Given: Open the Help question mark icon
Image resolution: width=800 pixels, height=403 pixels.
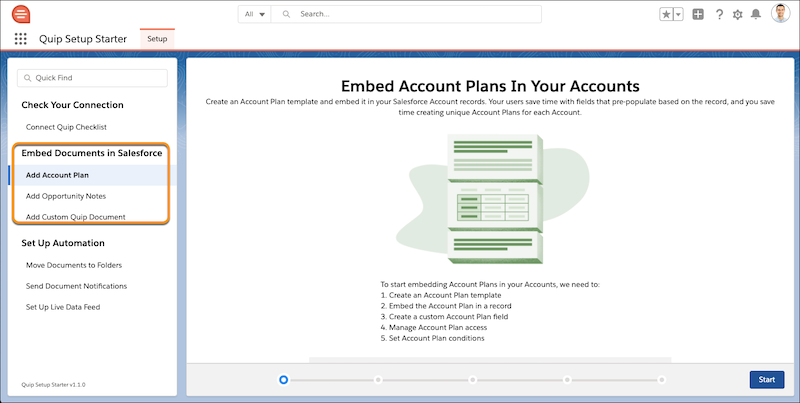Looking at the screenshot, I should pos(719,14).
